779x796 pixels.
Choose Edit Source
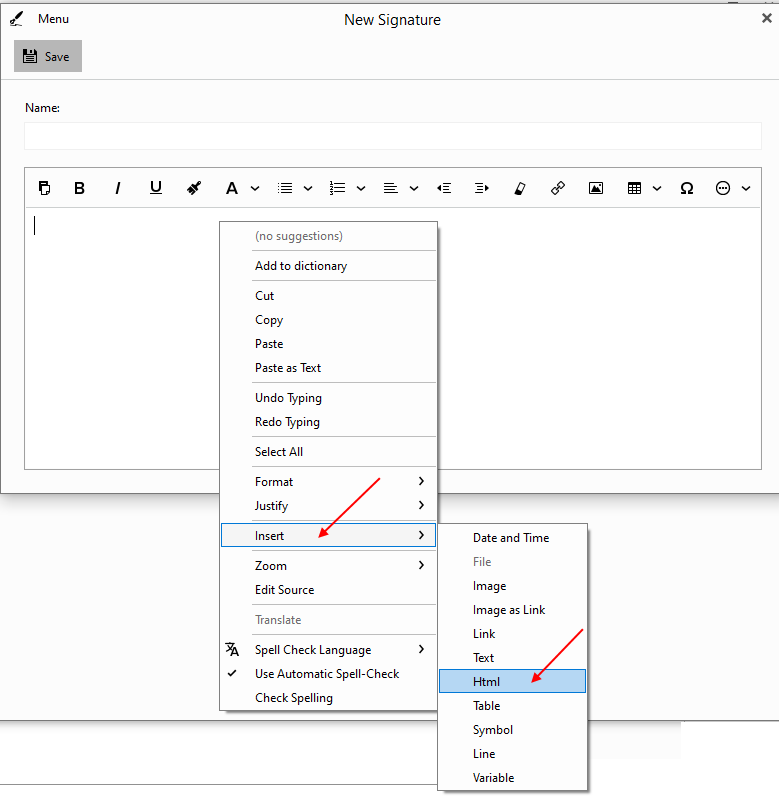tap(328, 590)
